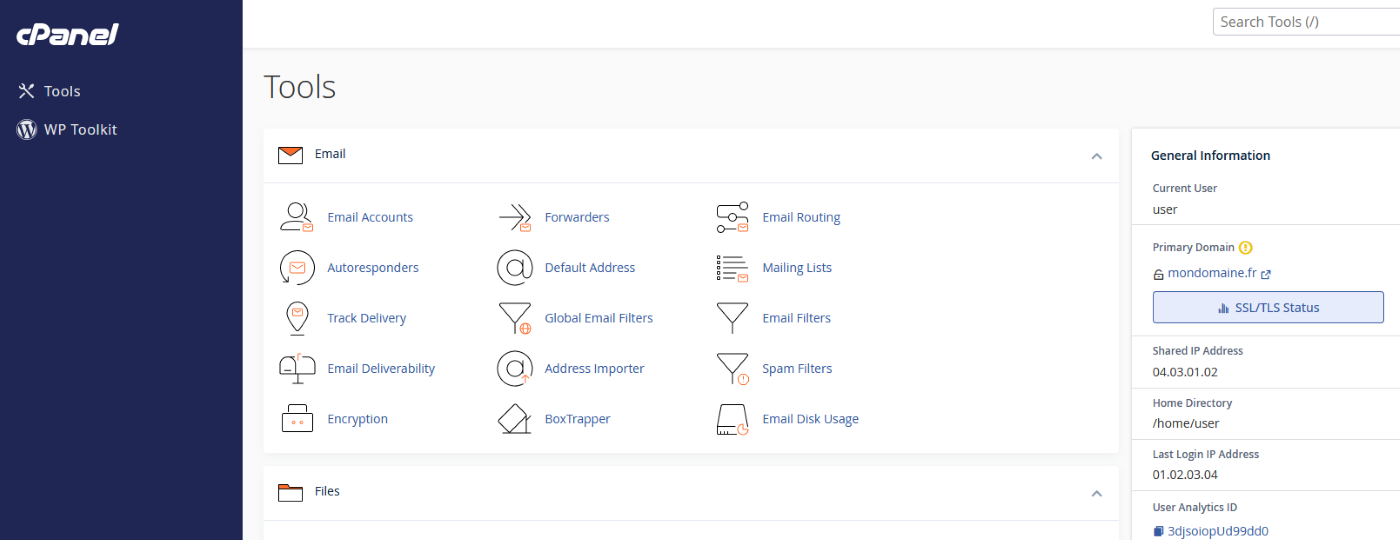Click the shared IP value 04.03.01.02
The width and height of the screenshot is (1400, 540).
1185,372
